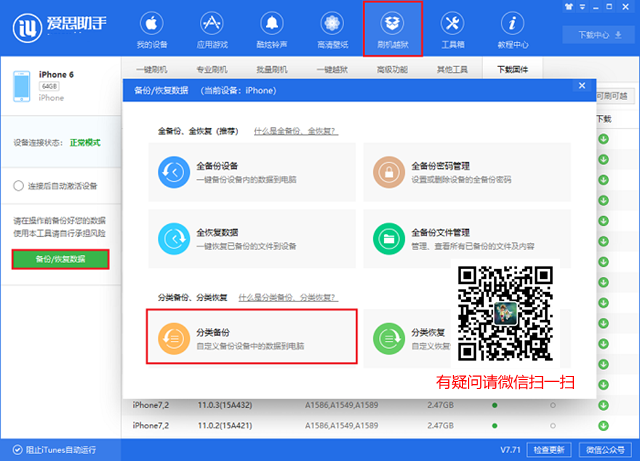Click the green 分类恢复 icon

click(389, 339)
